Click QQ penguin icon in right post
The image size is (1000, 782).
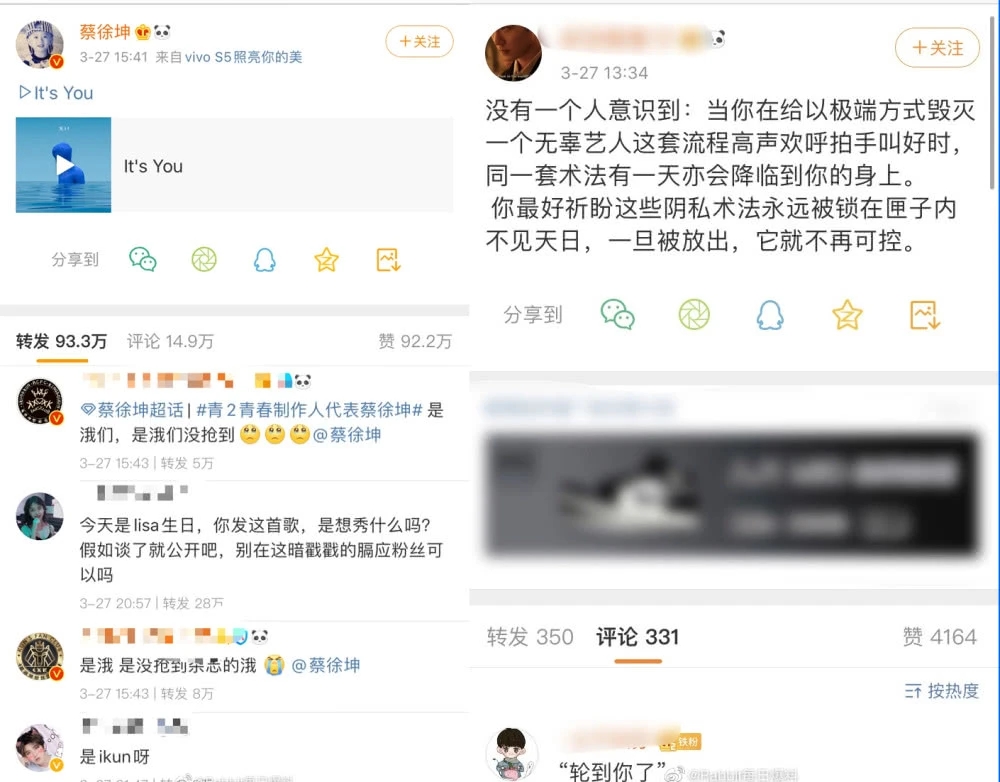coord(770,315)
